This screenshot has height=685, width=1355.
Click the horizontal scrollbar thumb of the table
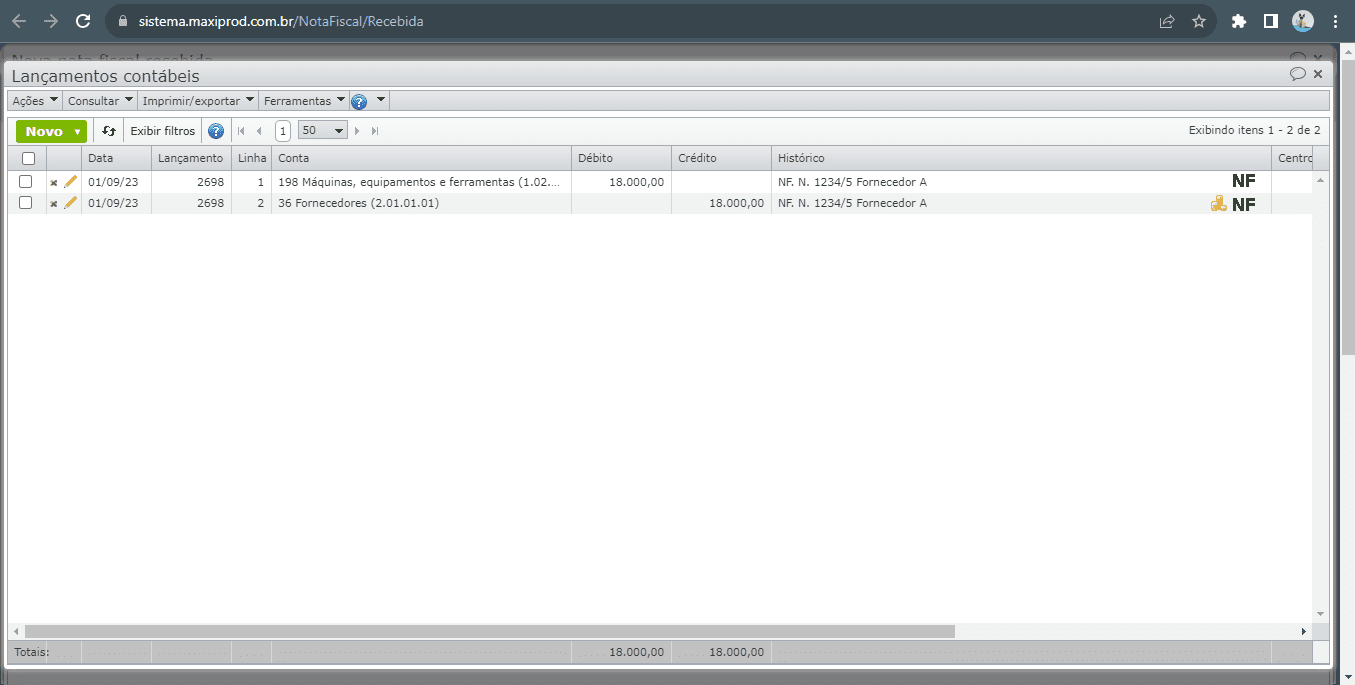[x=490, y=632]
